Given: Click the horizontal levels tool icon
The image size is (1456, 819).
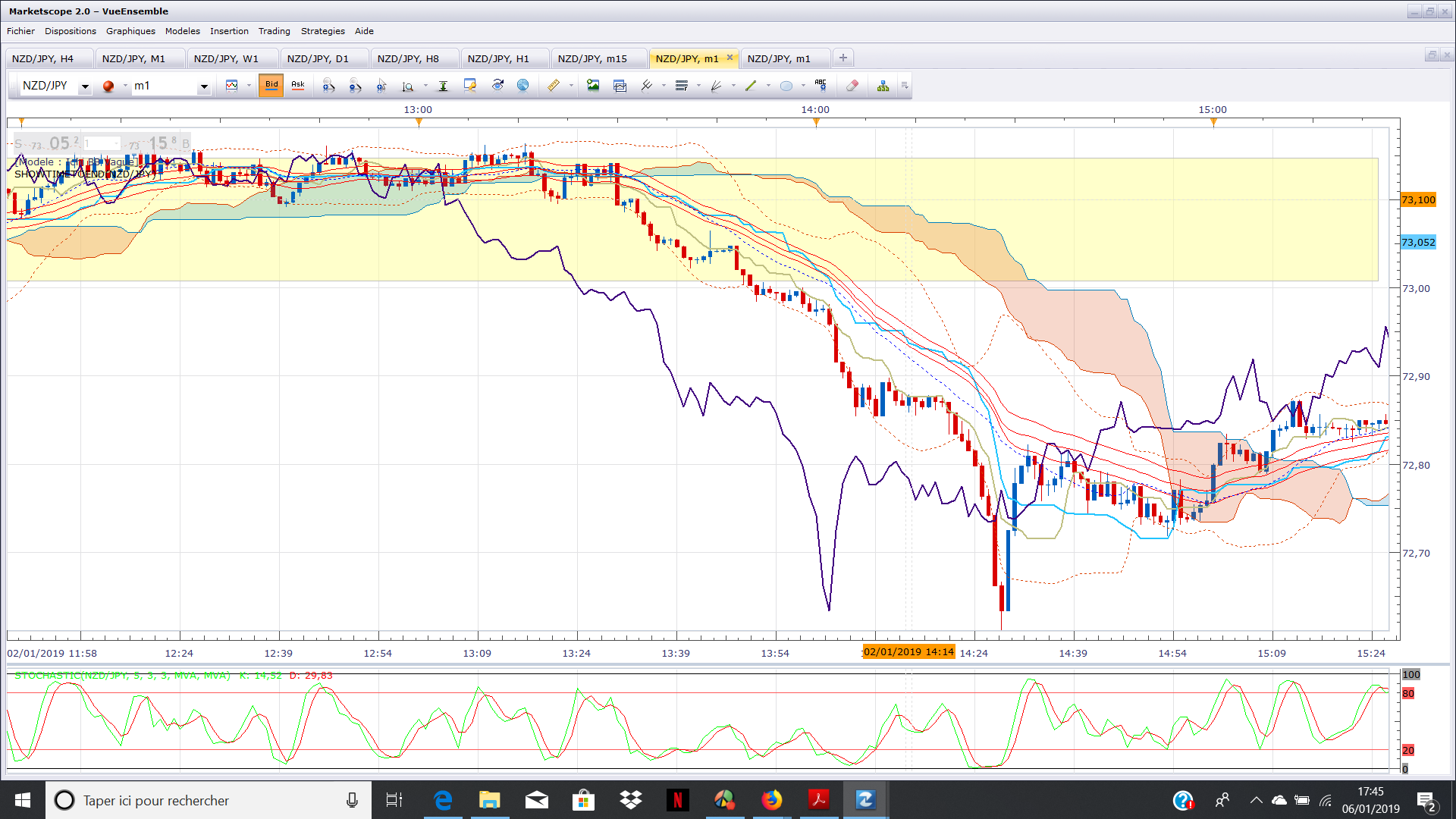Looking at the screenshot, I should pos(681,86).
